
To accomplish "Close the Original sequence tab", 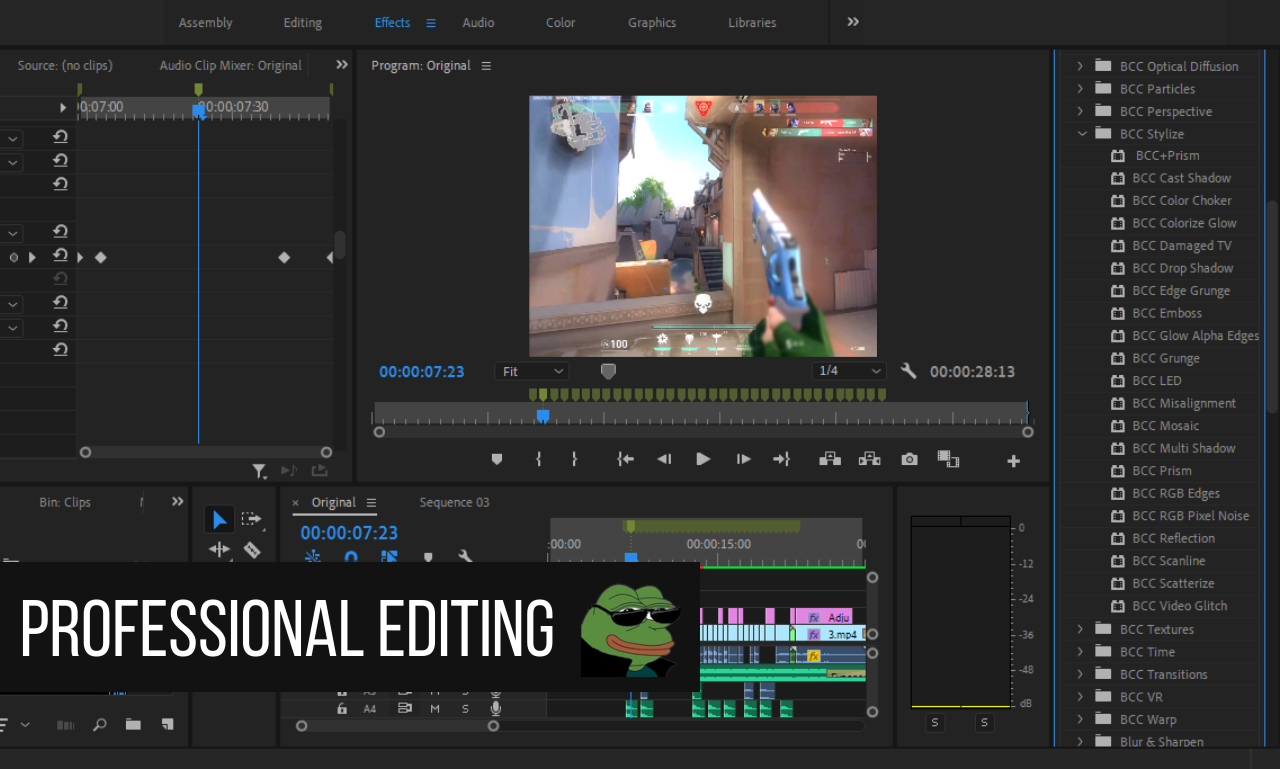I will tap(295, 503).
